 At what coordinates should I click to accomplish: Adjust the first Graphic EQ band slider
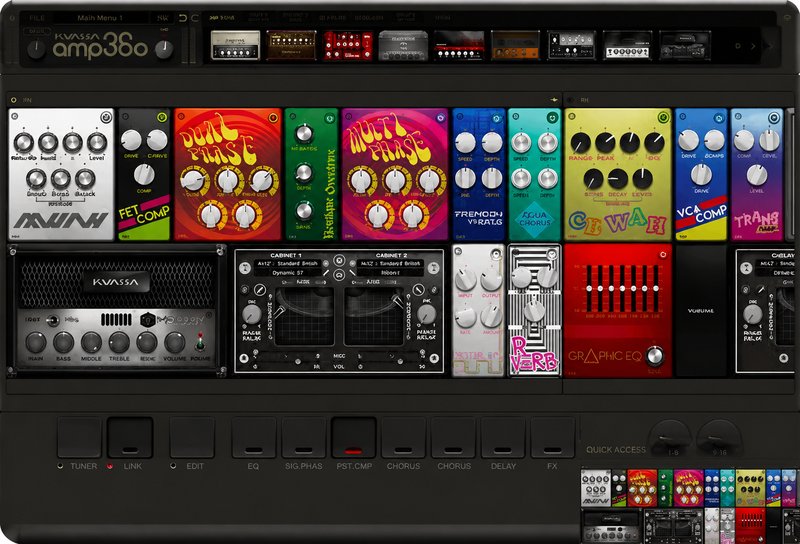589,288
